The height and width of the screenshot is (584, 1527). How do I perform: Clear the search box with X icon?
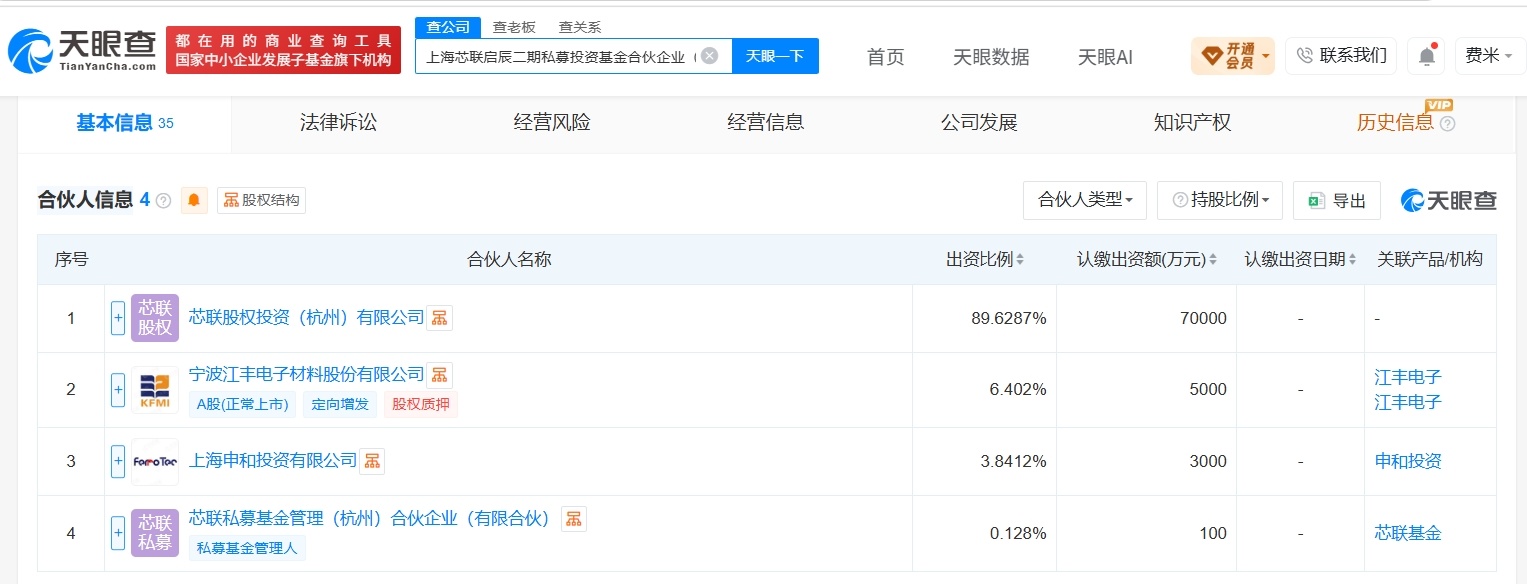pyautogui.click(x=709, y=56)
